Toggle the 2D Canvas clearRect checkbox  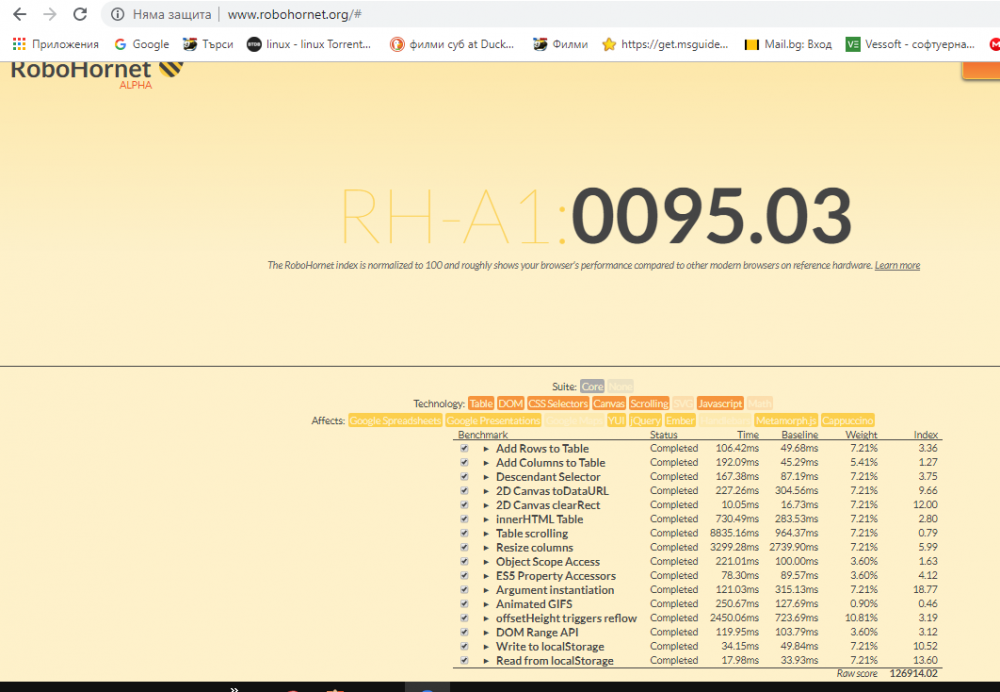pos(464,505)
